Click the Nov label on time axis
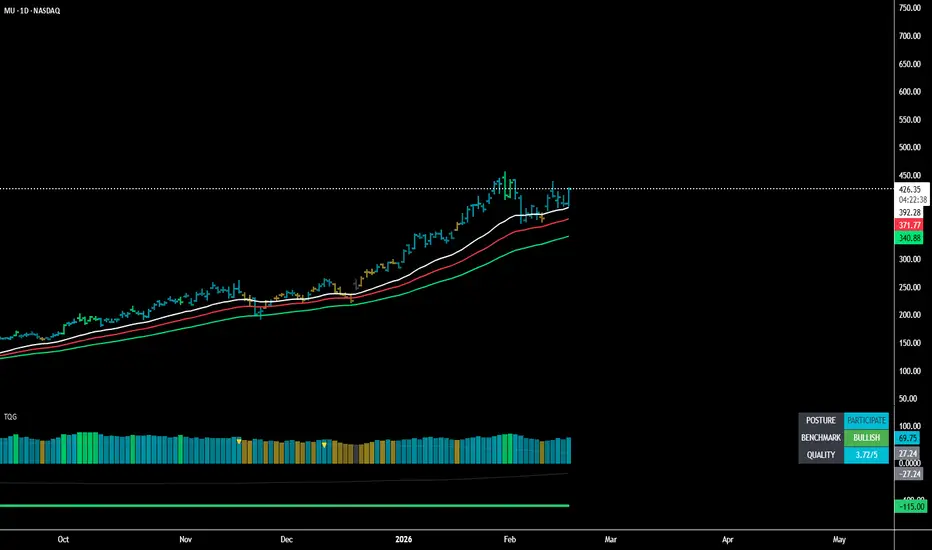This screenshot has width=932, height=550. coord(185,539)
